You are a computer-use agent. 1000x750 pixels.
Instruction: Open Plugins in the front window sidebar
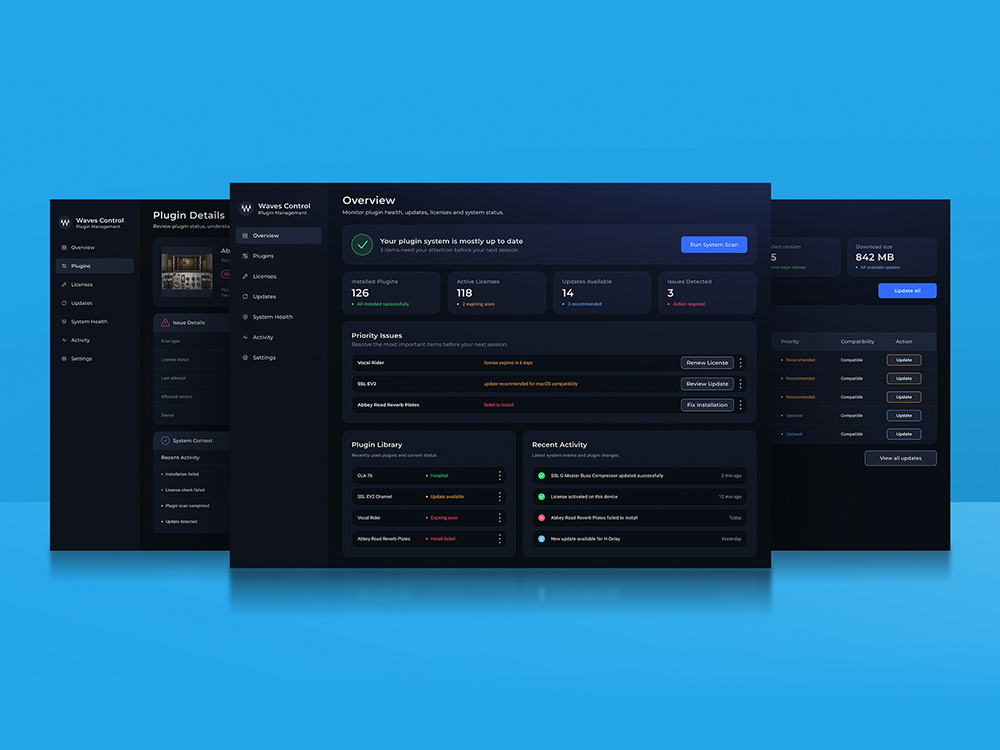[x=278, y=256]
